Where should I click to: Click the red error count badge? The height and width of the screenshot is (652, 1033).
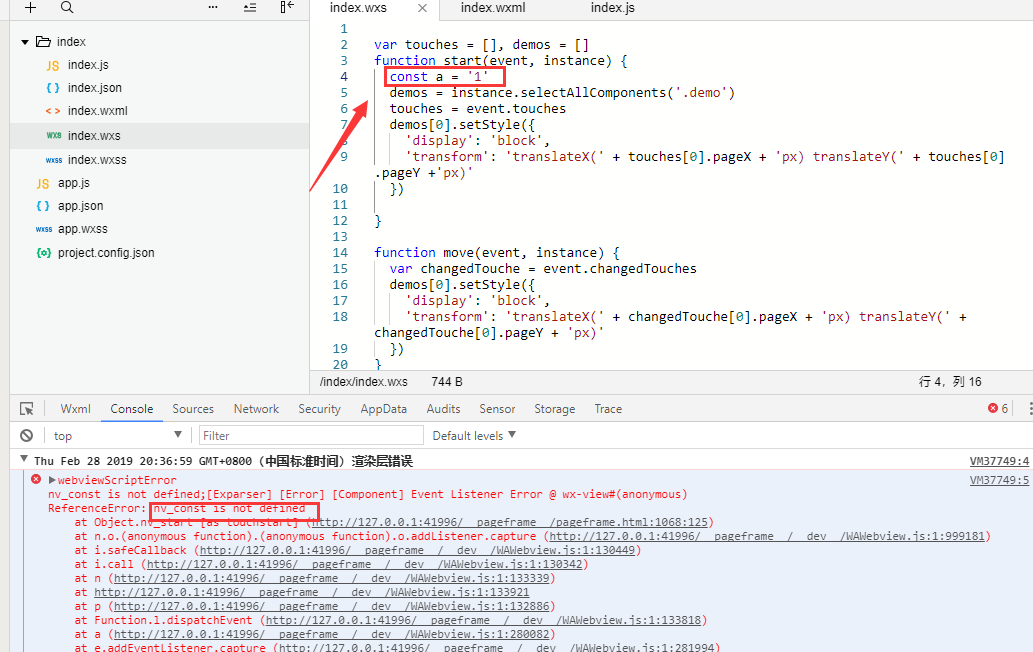click(998, 408)
